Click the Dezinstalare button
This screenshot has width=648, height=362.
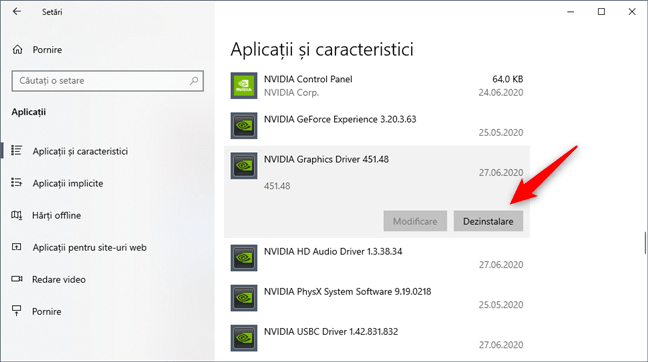[488, 221]
